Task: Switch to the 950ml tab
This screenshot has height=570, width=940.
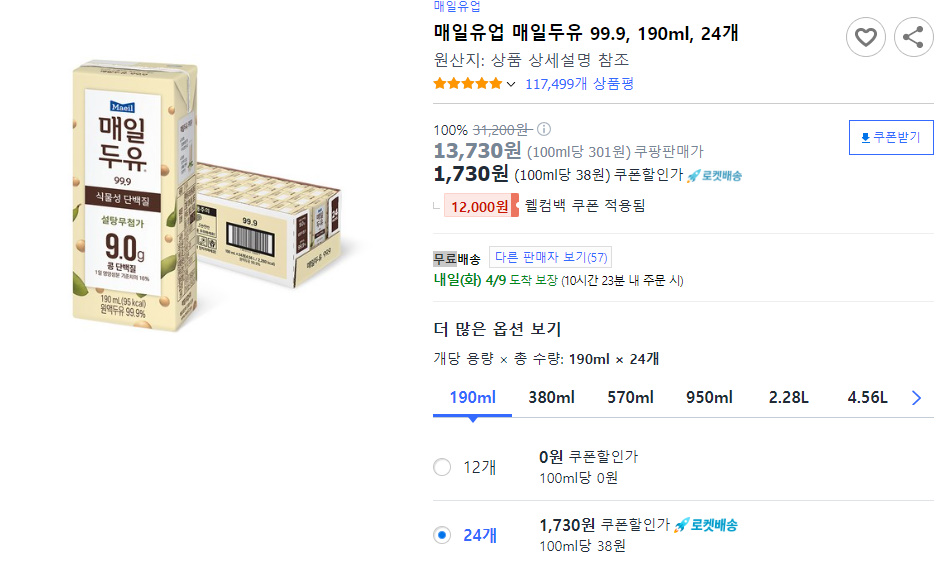Action: coord(709,397)
